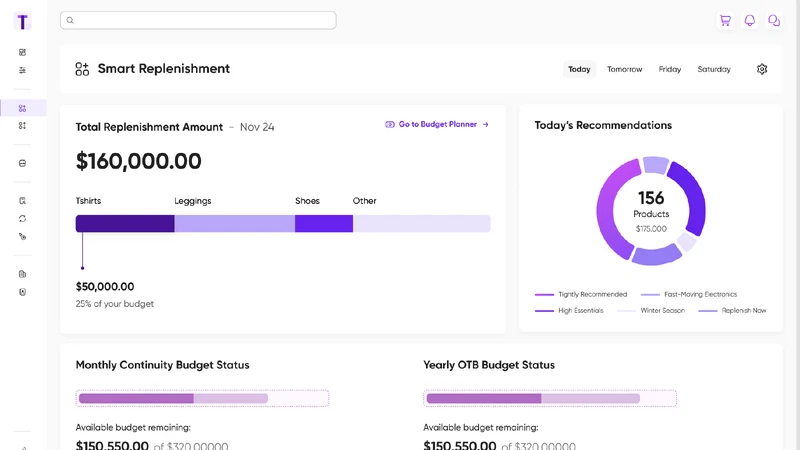
Task: Click the Fast-Moving Electronics legend item
Action: tap(689, 294)
